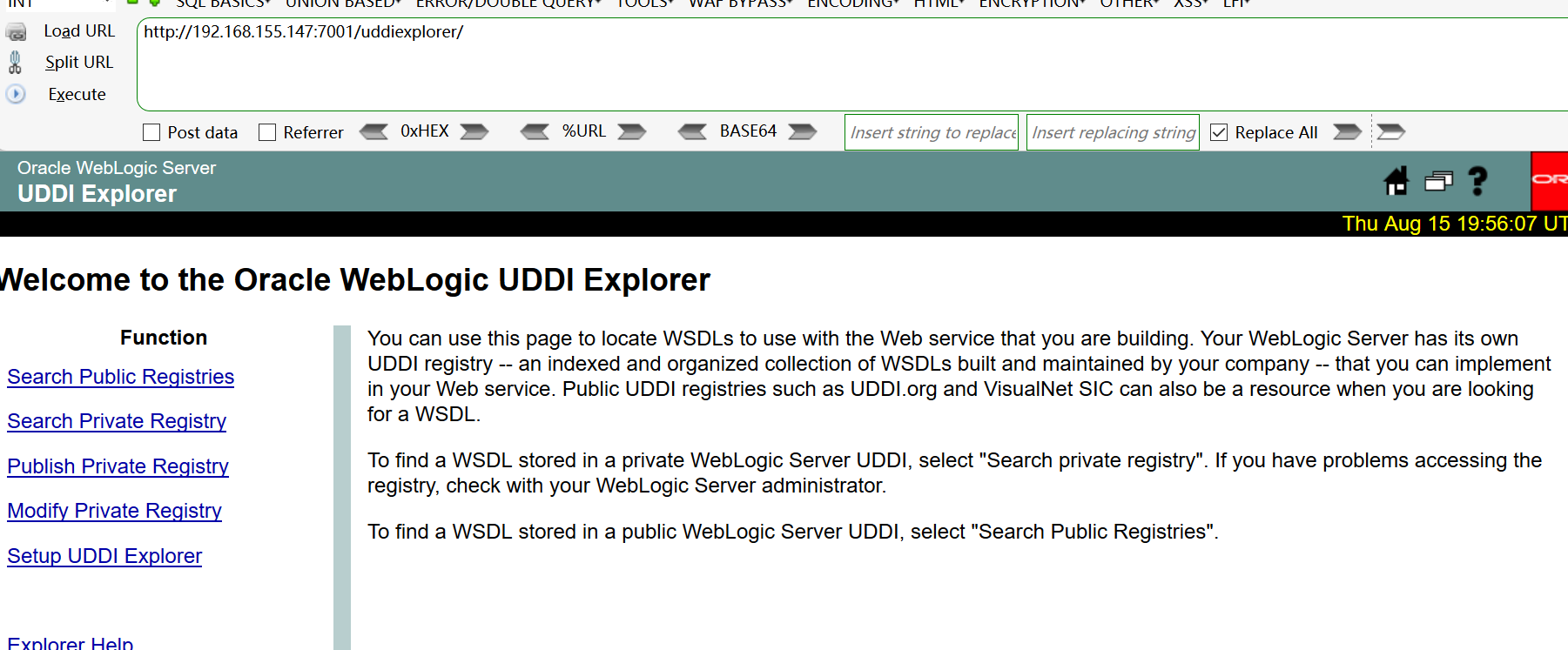Open the TOOLS dropdown menu
Image resolution: width=1568 pixels, height=650 pixels.
645,4
